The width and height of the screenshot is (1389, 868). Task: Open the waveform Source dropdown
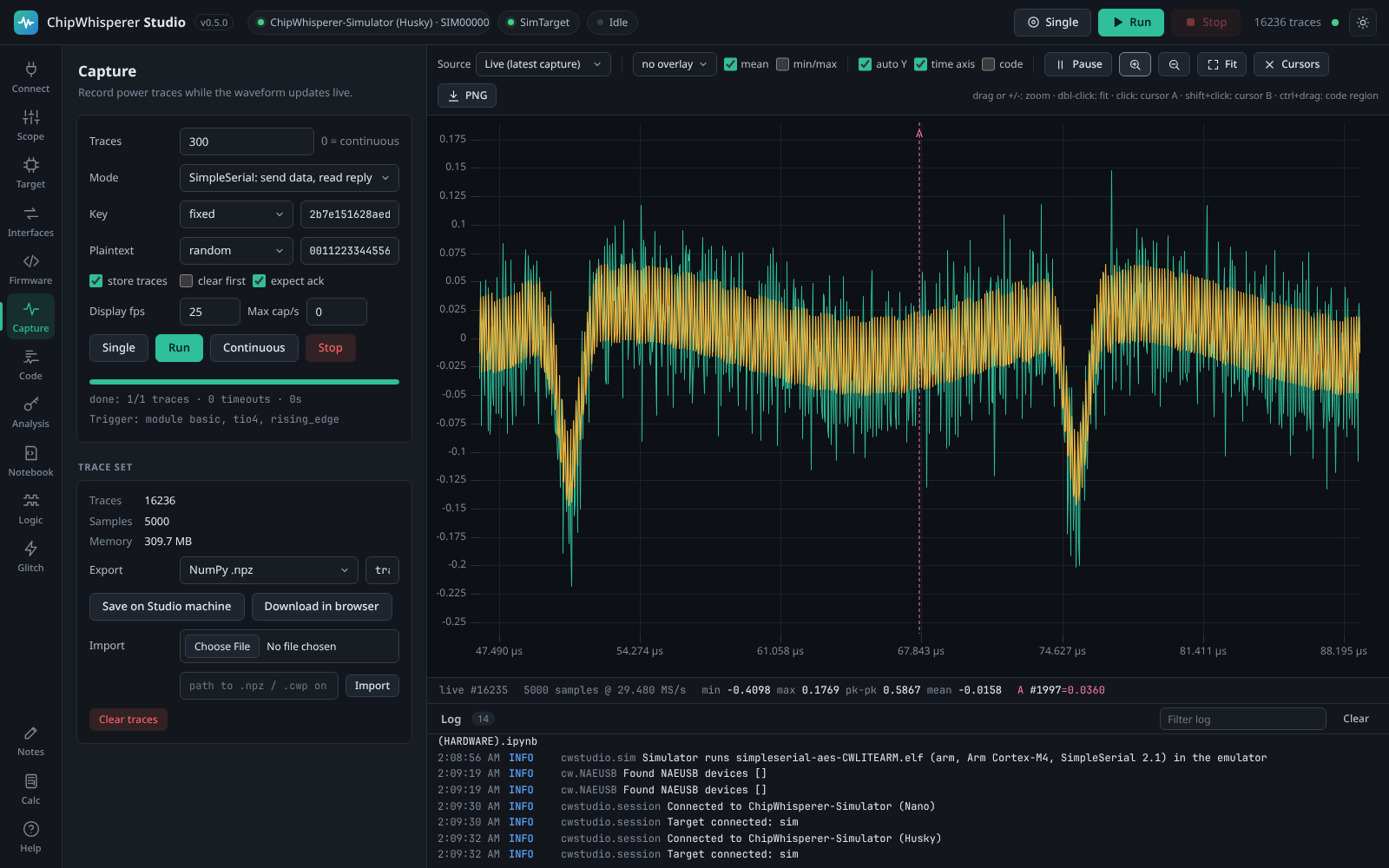click(543, 64)
